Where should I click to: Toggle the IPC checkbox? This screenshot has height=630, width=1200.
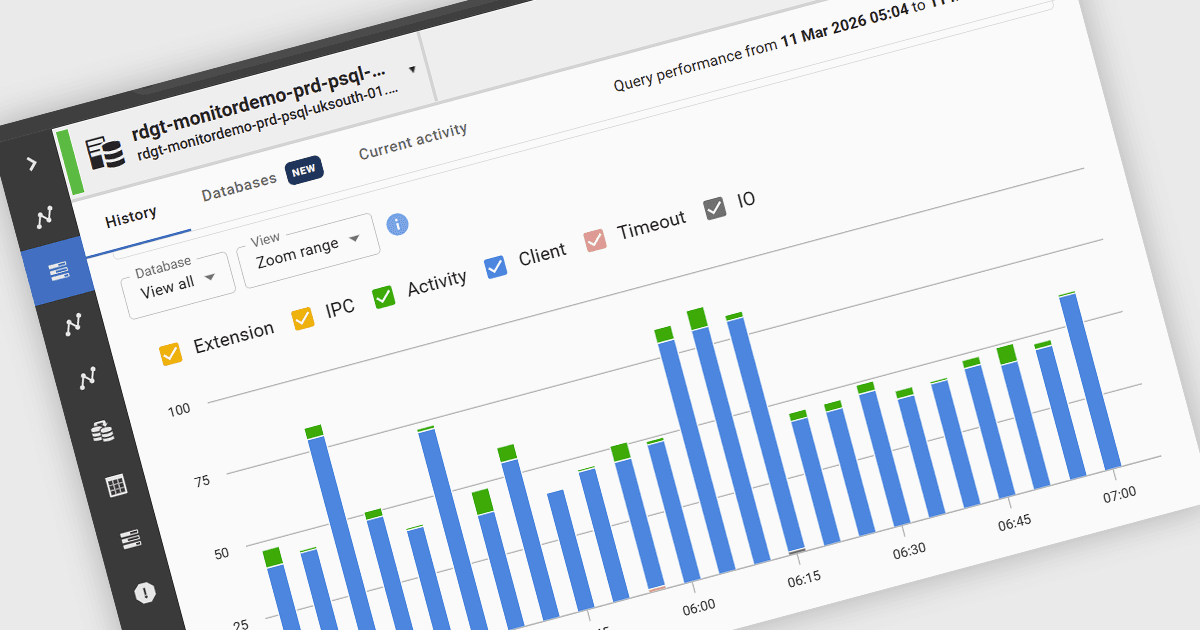302,319
